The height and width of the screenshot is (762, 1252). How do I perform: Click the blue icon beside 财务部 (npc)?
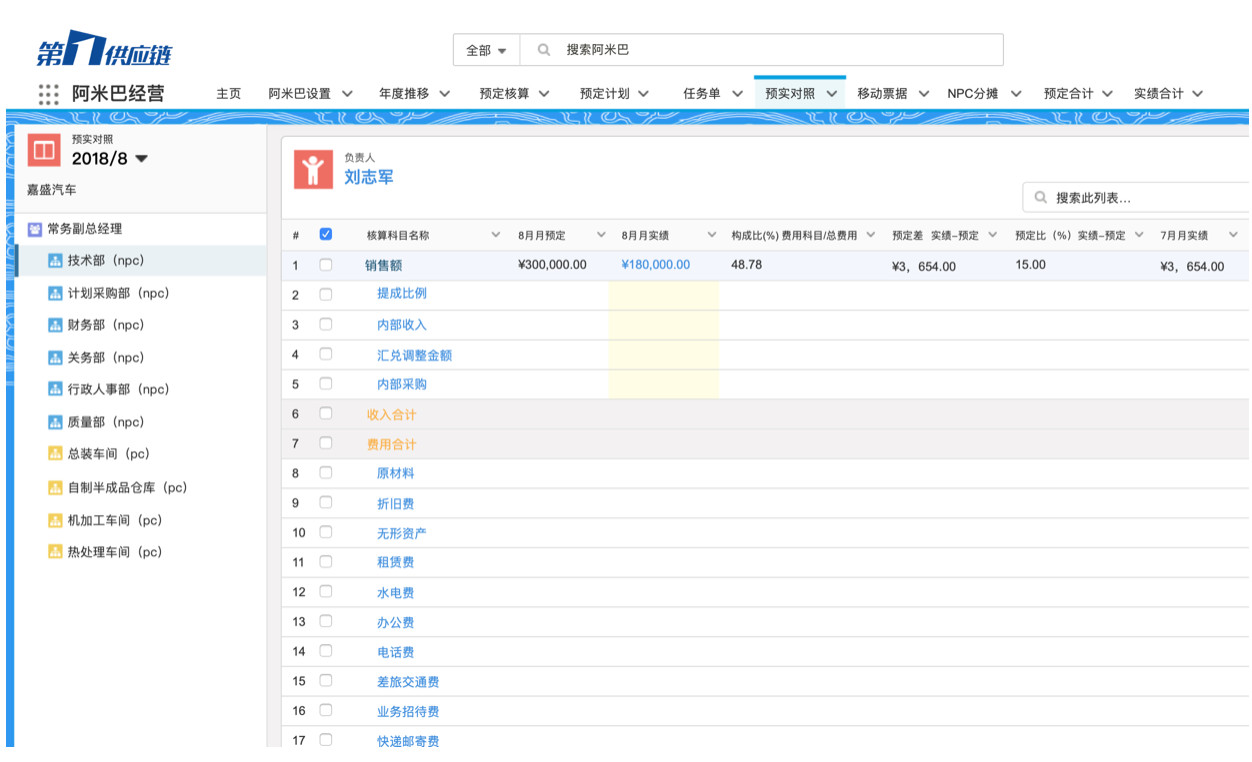click(55, 325)
